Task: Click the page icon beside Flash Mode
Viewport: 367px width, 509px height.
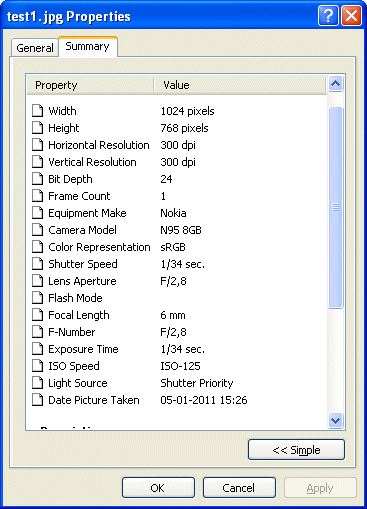Action: 38,297
